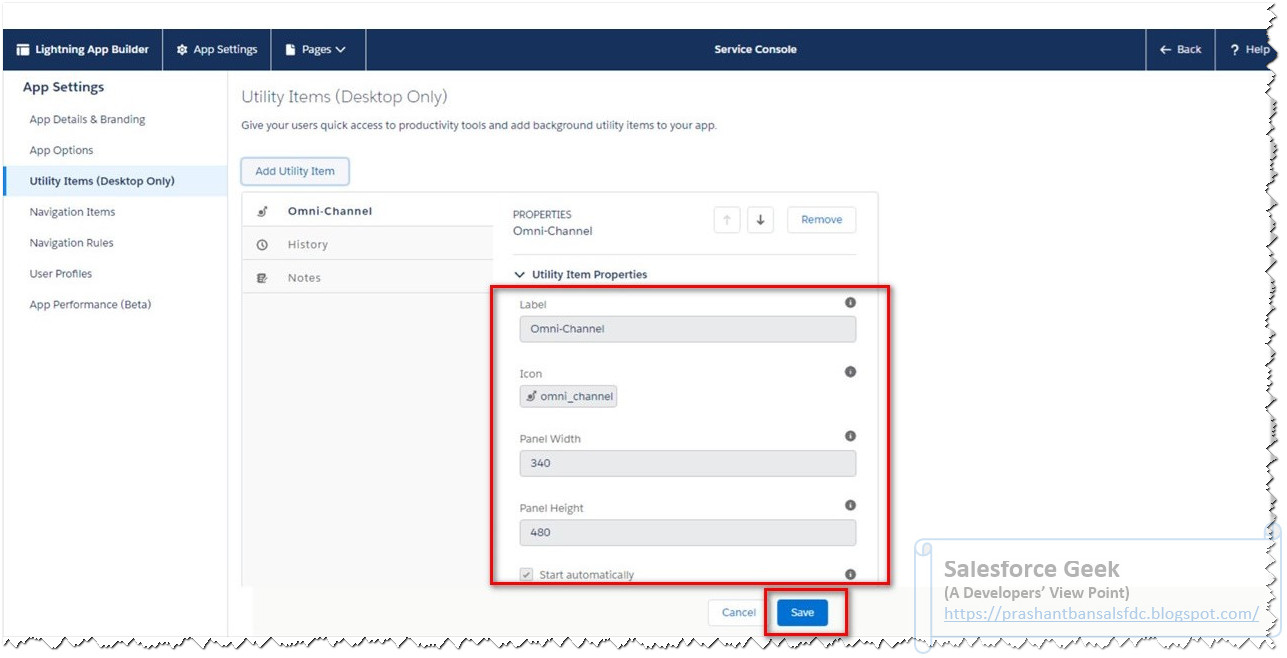This screenshot has width=1287, height=658.
Task: Click the Help button in header
Action: pos(1248,49)
